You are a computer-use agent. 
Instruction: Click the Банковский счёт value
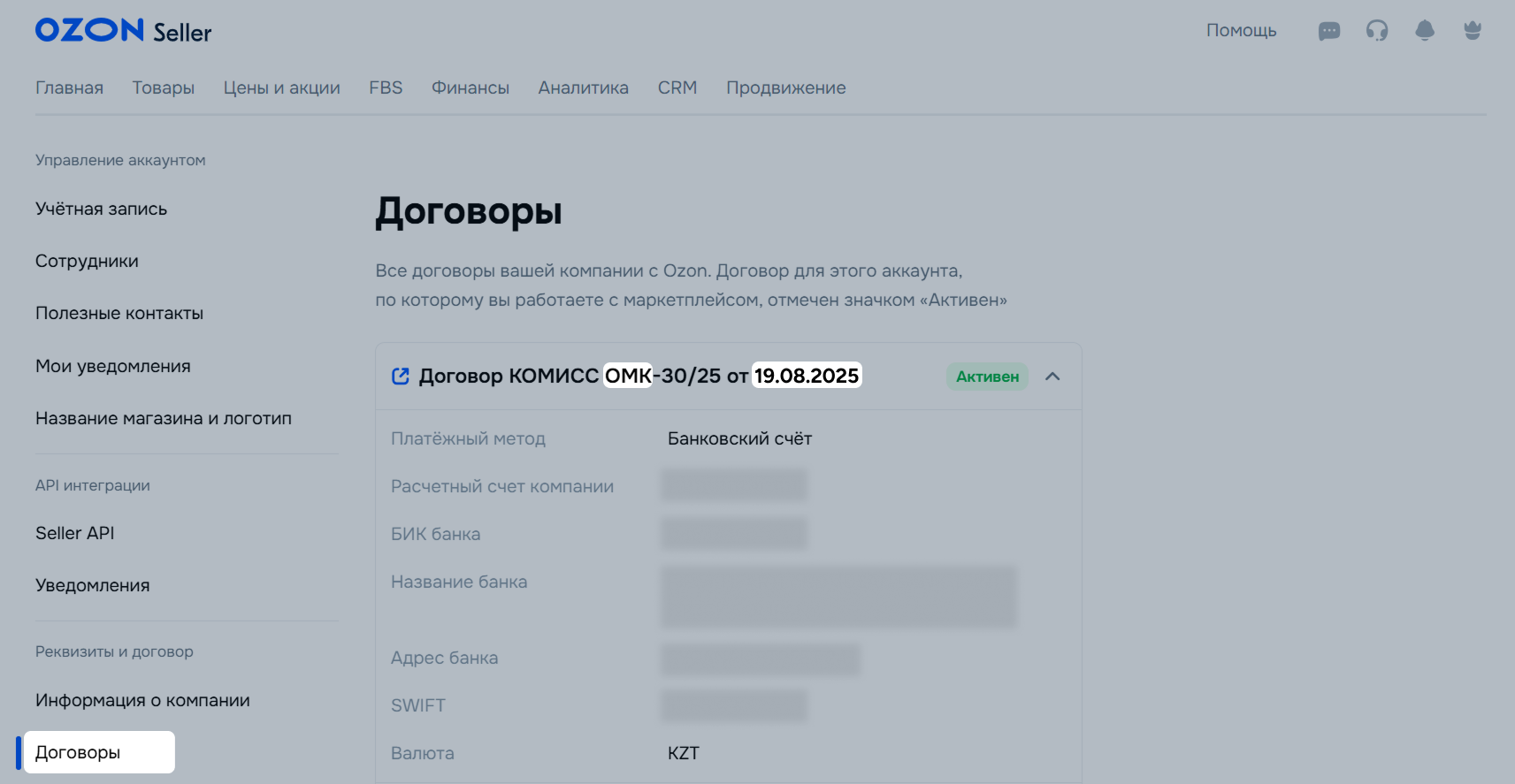point(739,439)
